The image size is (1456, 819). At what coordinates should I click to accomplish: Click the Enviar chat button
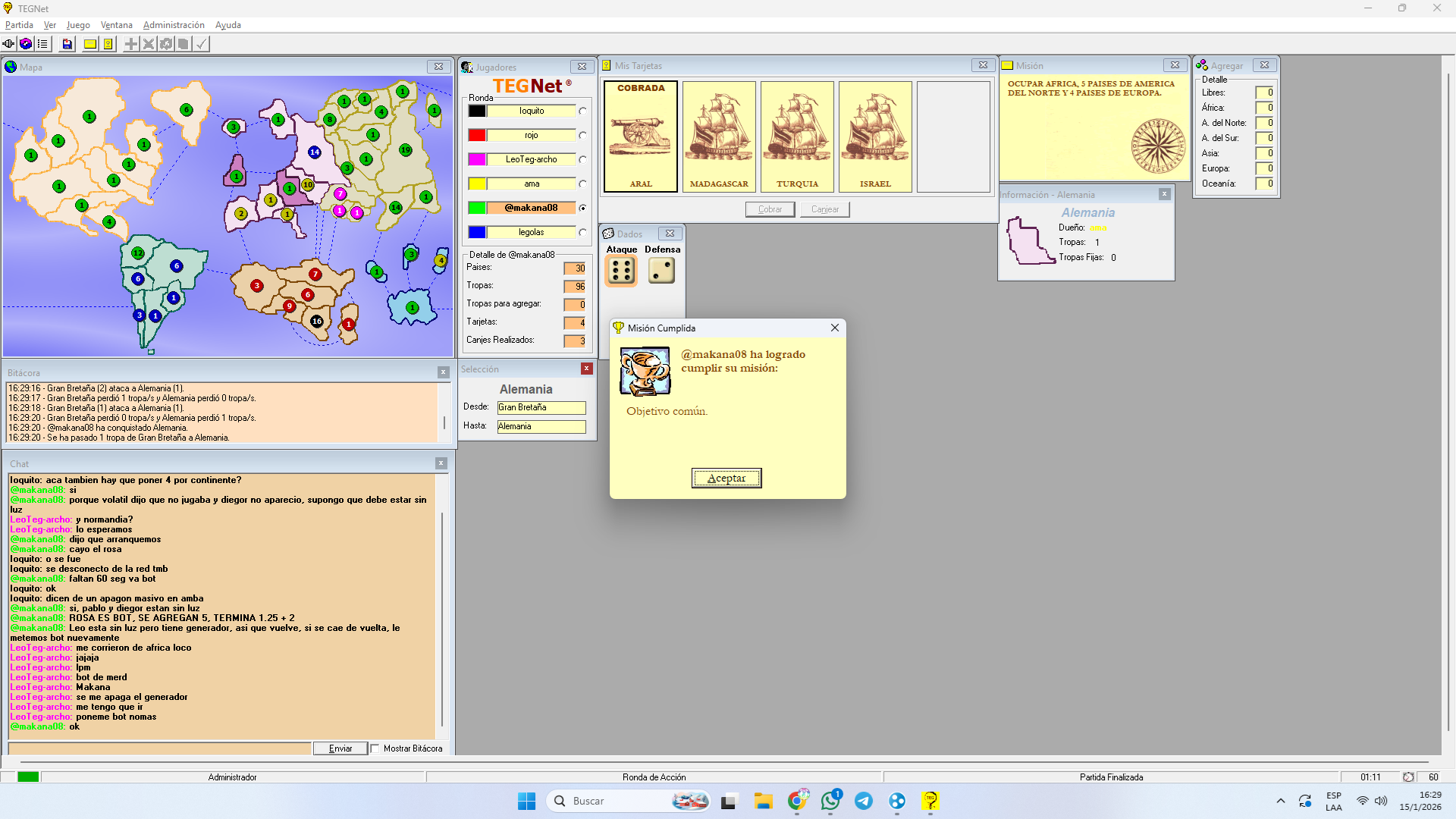point(340,748)
